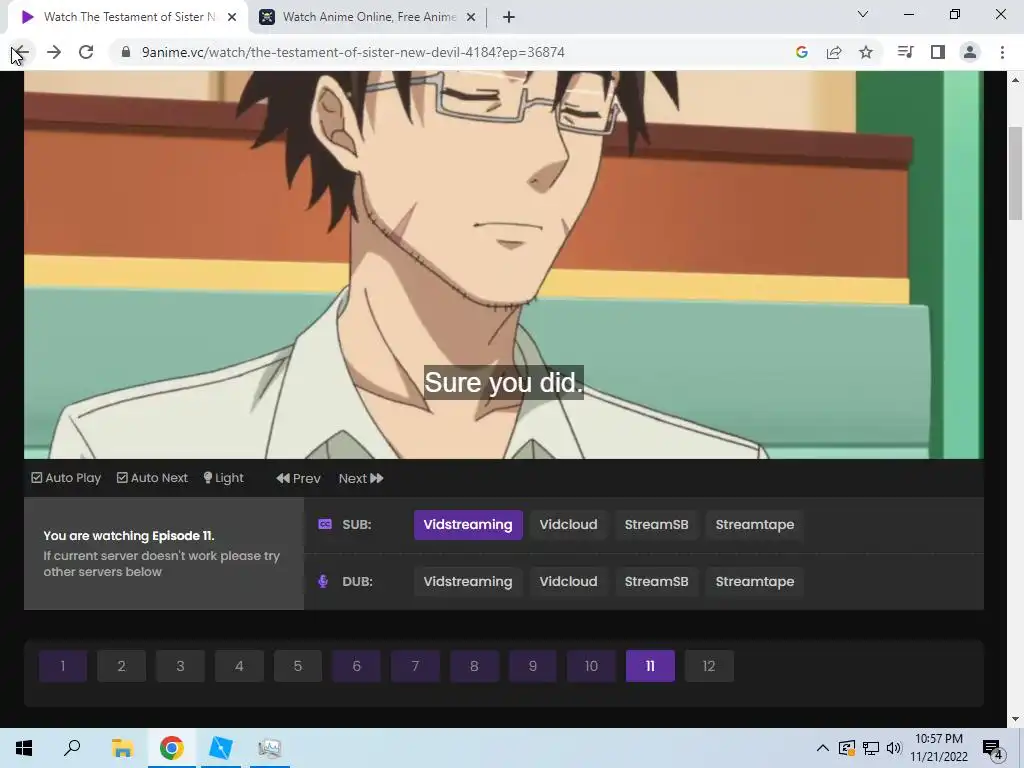Click the video player frame

click(x=504, y=264)
